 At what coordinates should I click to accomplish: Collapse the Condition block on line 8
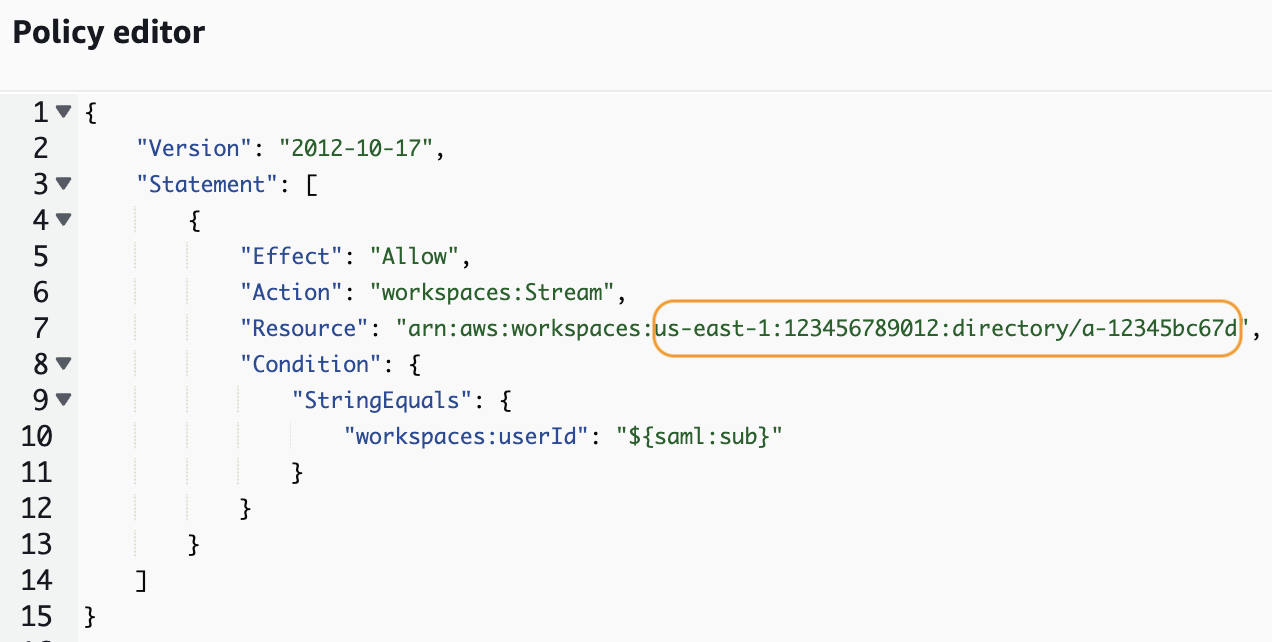[x=63, y=364]
